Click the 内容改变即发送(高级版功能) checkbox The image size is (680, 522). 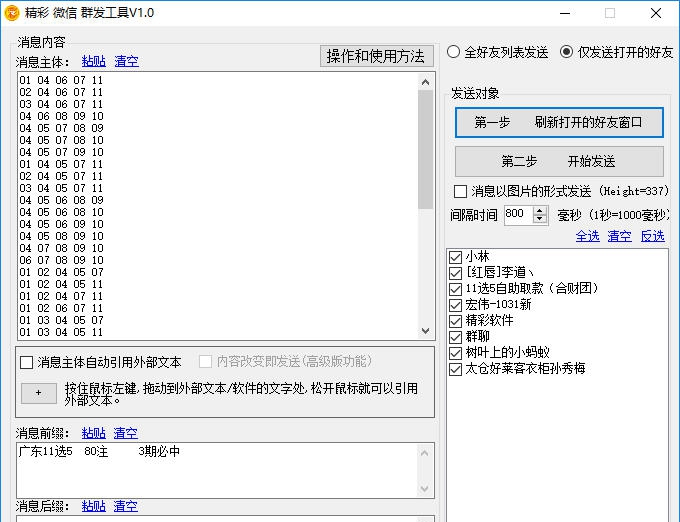[205, 362]
